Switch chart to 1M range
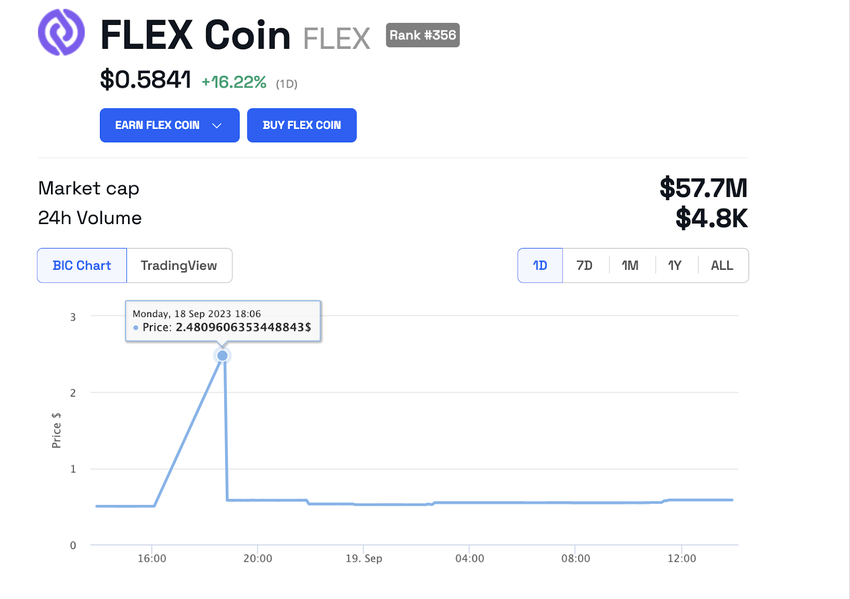This screenshot has width=850, height=599. [630, 266]
